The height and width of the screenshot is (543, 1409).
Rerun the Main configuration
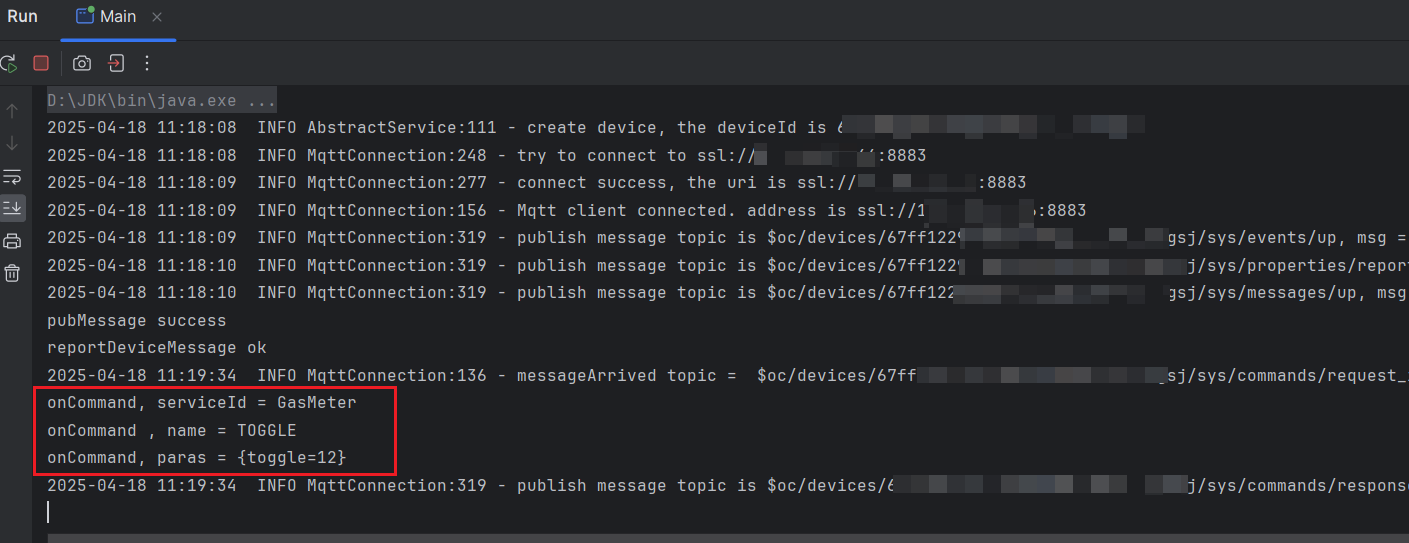click(8, 63)
